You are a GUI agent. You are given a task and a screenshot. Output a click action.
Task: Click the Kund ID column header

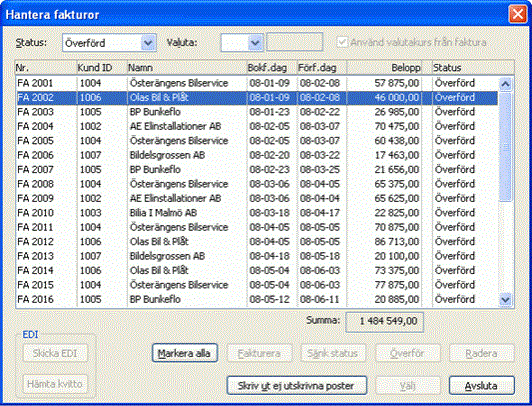[x=102, y=67]
